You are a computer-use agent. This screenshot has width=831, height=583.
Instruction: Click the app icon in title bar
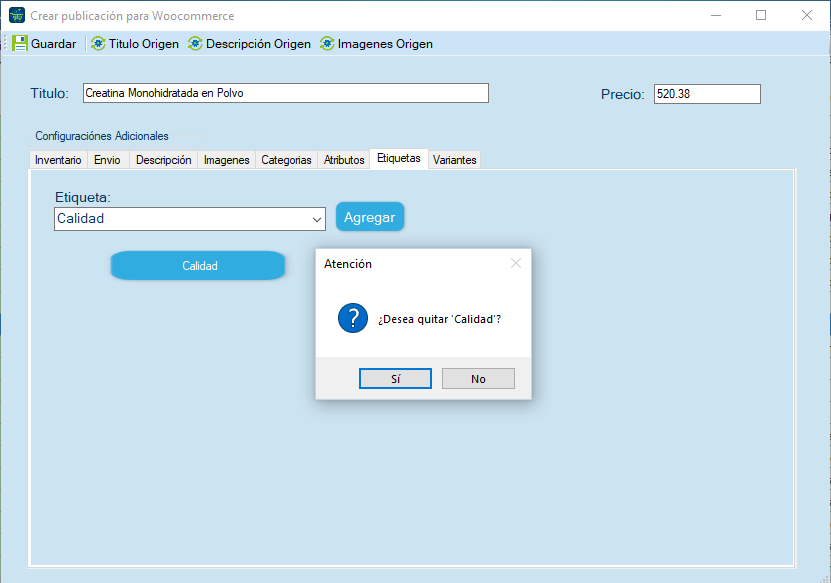17,15
